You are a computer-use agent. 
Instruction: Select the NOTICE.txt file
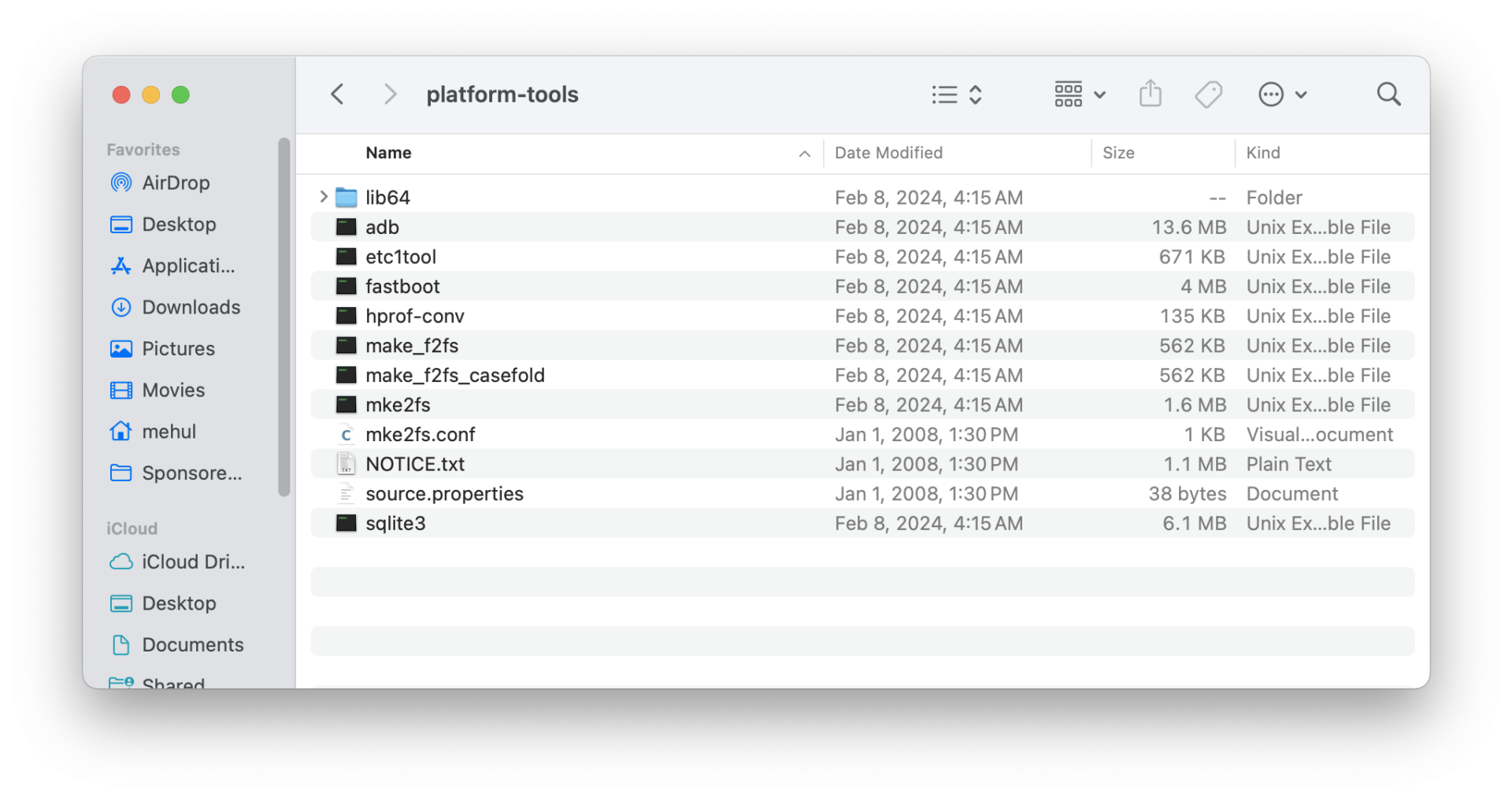click(414, 464)
